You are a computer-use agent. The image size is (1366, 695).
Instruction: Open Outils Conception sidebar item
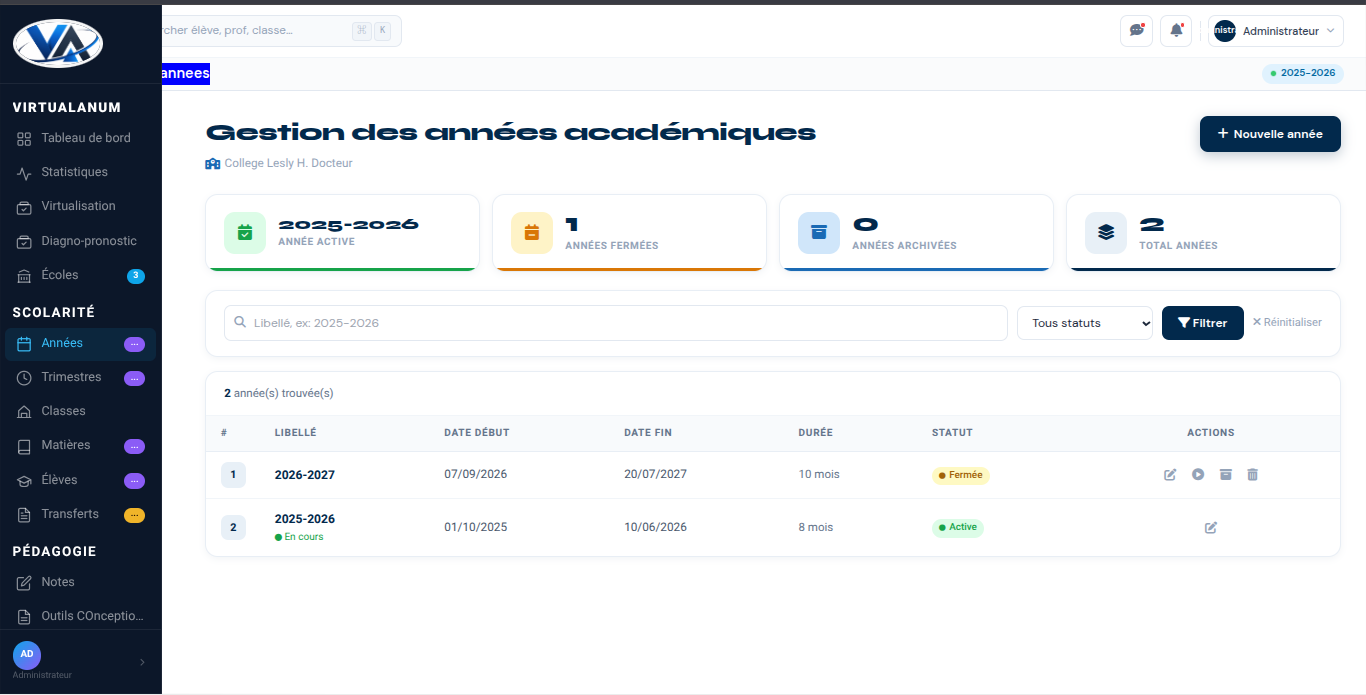point(81,616)
